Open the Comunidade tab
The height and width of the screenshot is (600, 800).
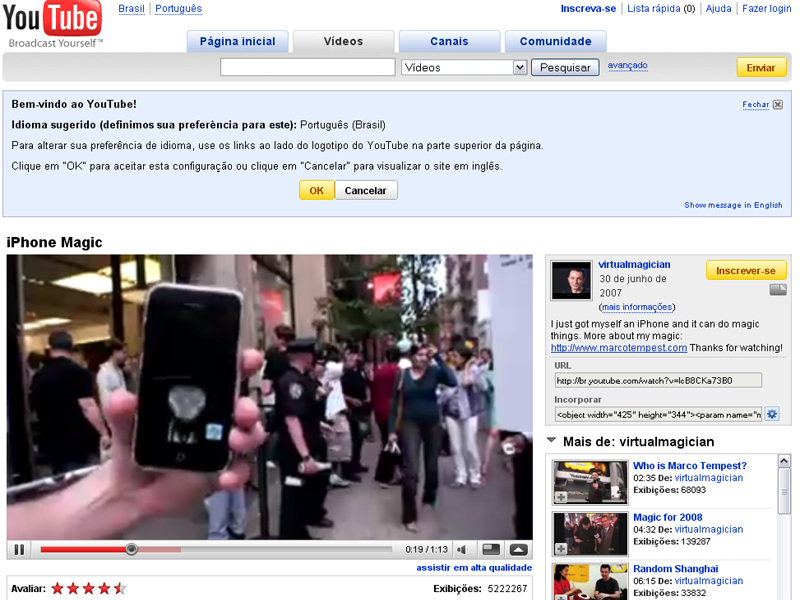click(556, 41)
